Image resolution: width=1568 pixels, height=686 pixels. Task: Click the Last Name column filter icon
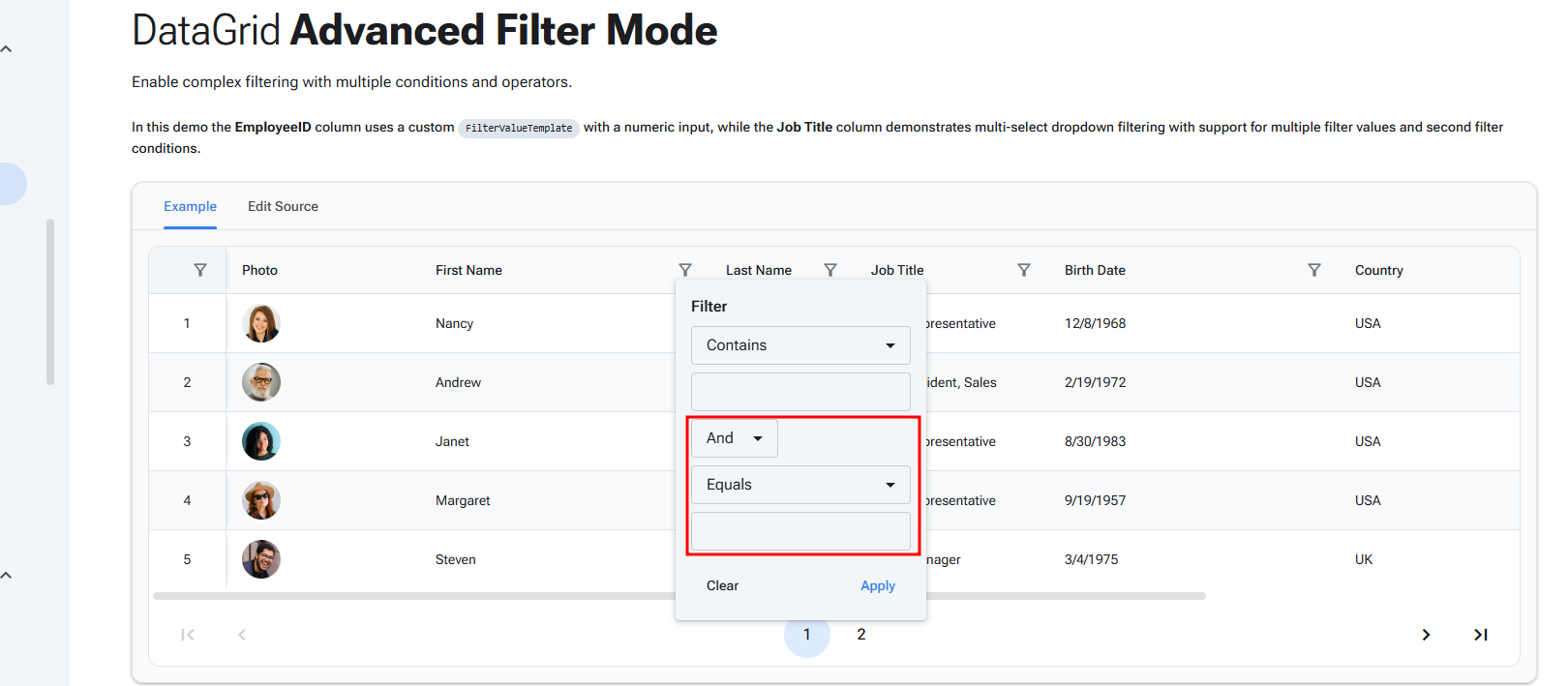coord(830,270)
